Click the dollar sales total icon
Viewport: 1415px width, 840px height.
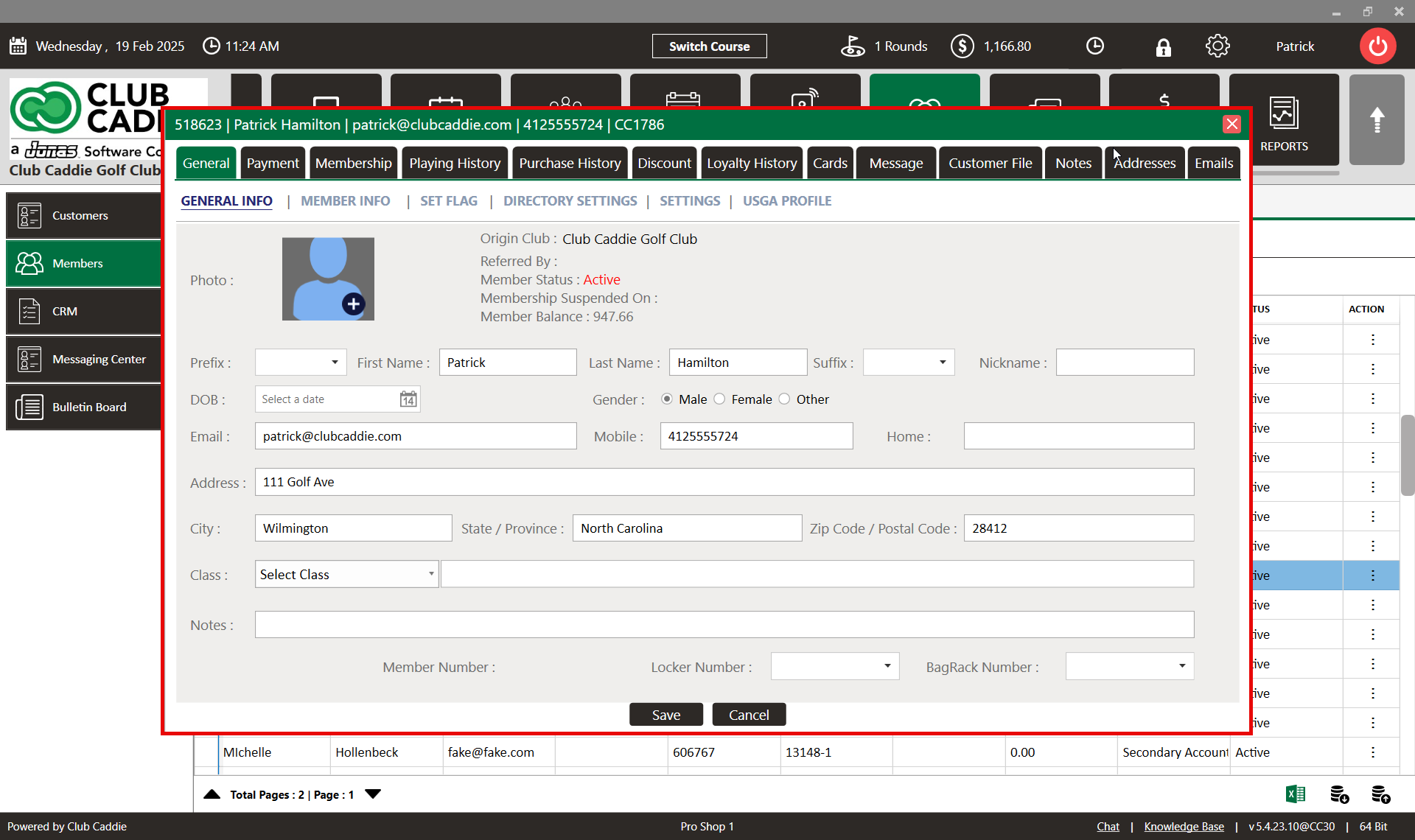coord(962,46)
